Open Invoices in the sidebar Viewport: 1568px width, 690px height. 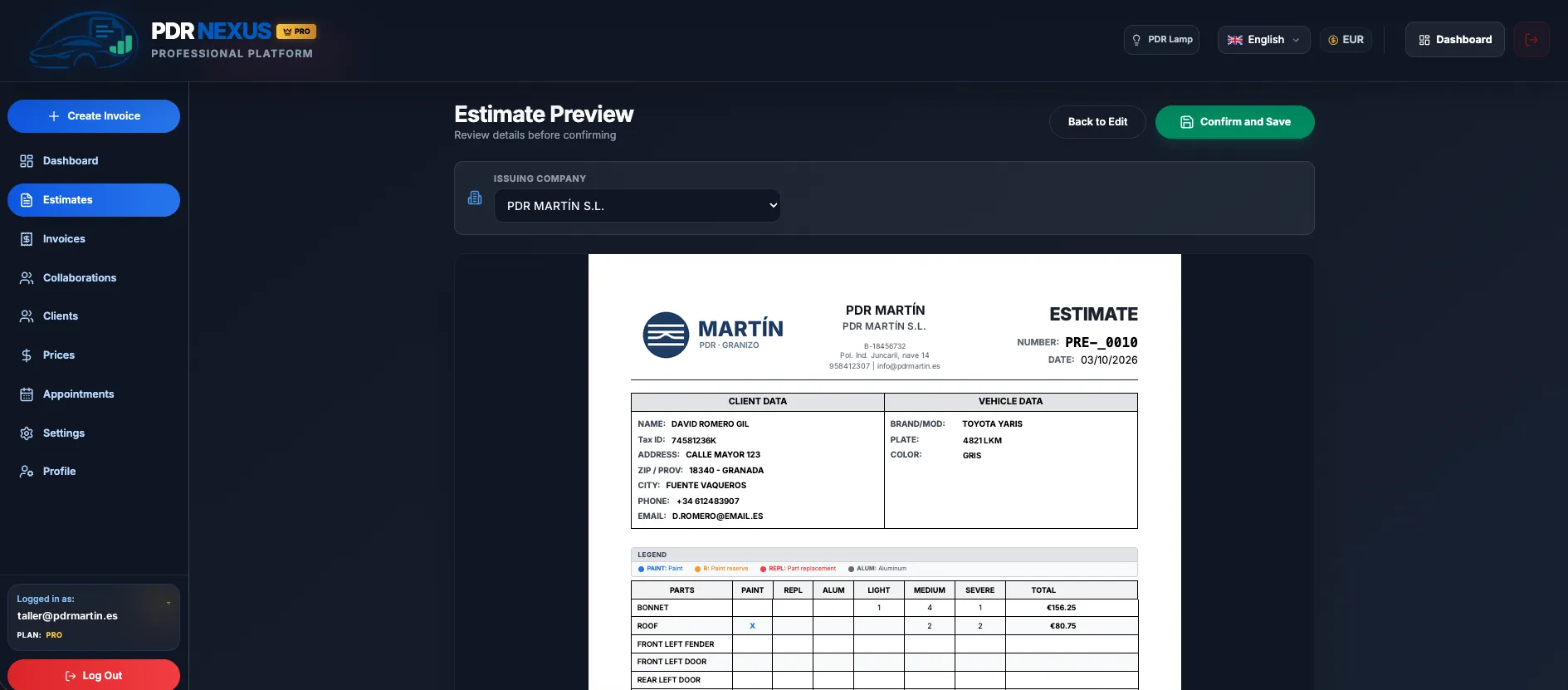tap(94, 239)
